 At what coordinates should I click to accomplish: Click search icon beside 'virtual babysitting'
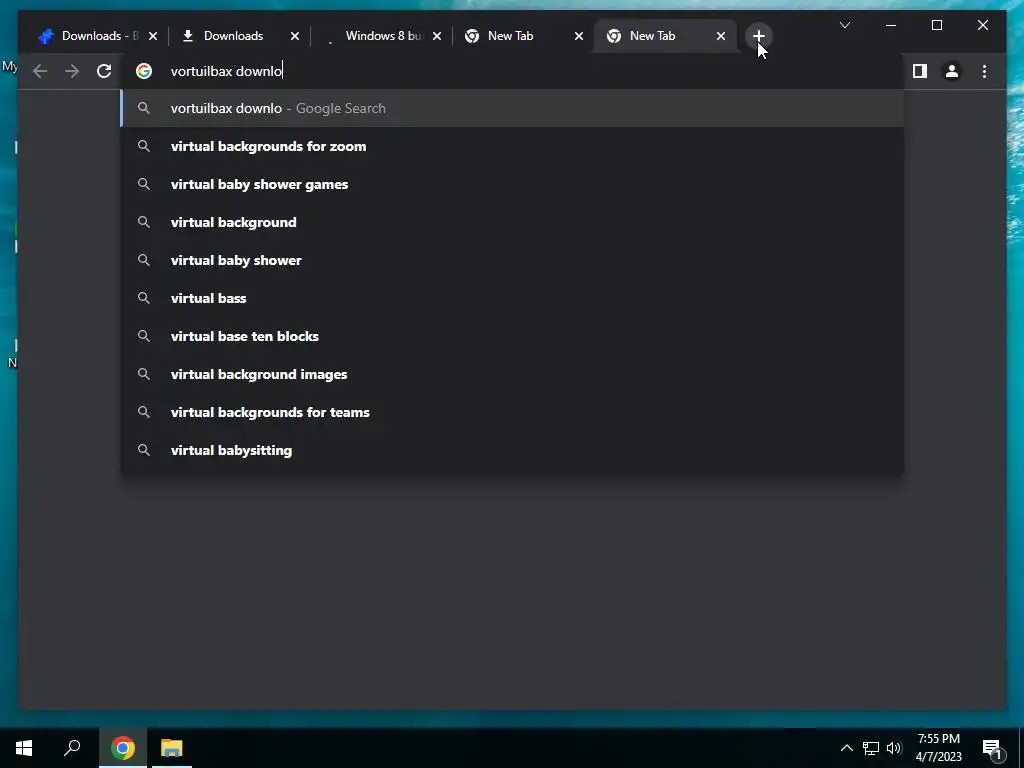[144, 450]
